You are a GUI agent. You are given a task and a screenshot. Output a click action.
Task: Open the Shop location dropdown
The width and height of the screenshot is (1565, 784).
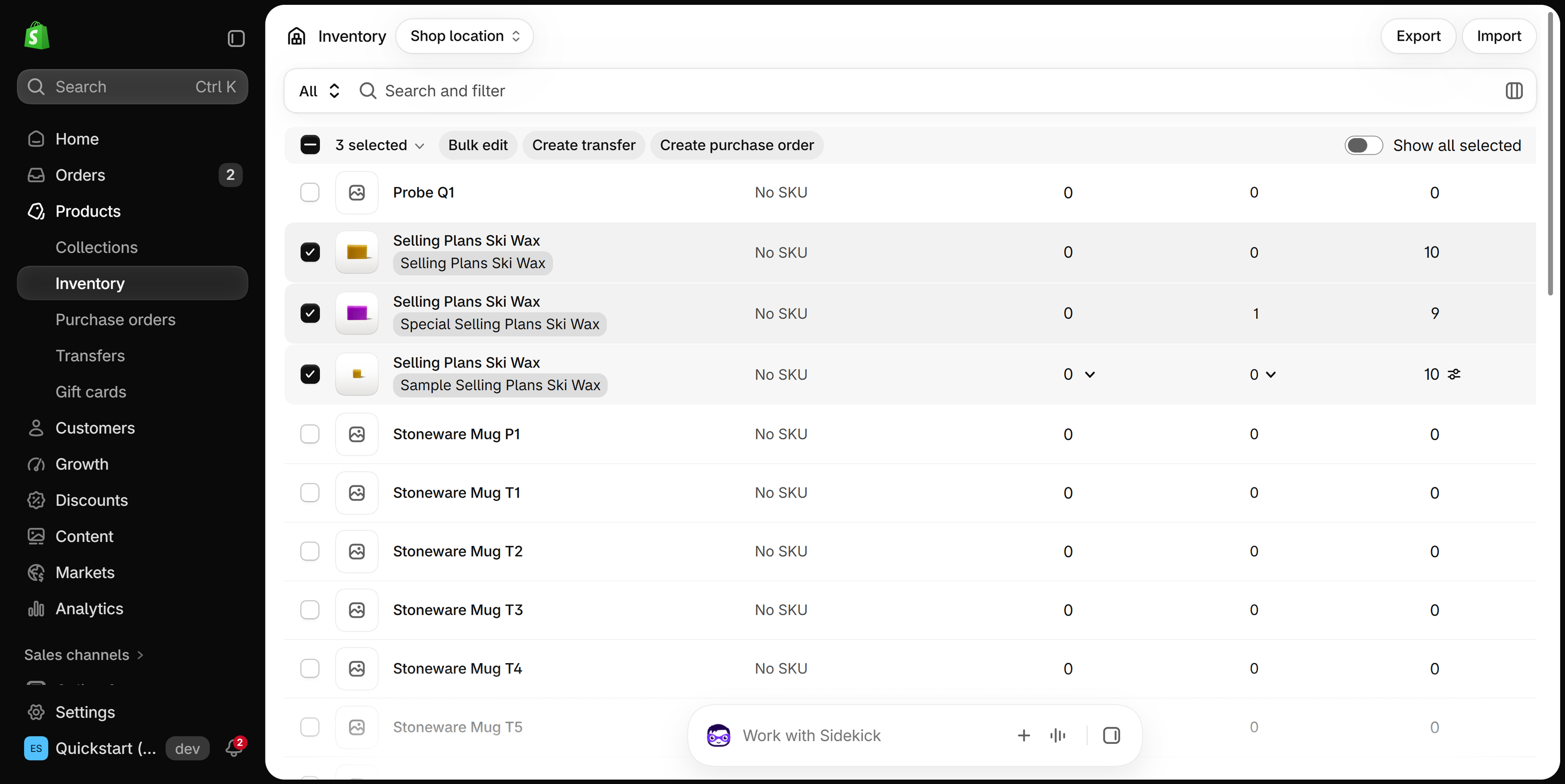pyautogui.click(x=465, y=37)
